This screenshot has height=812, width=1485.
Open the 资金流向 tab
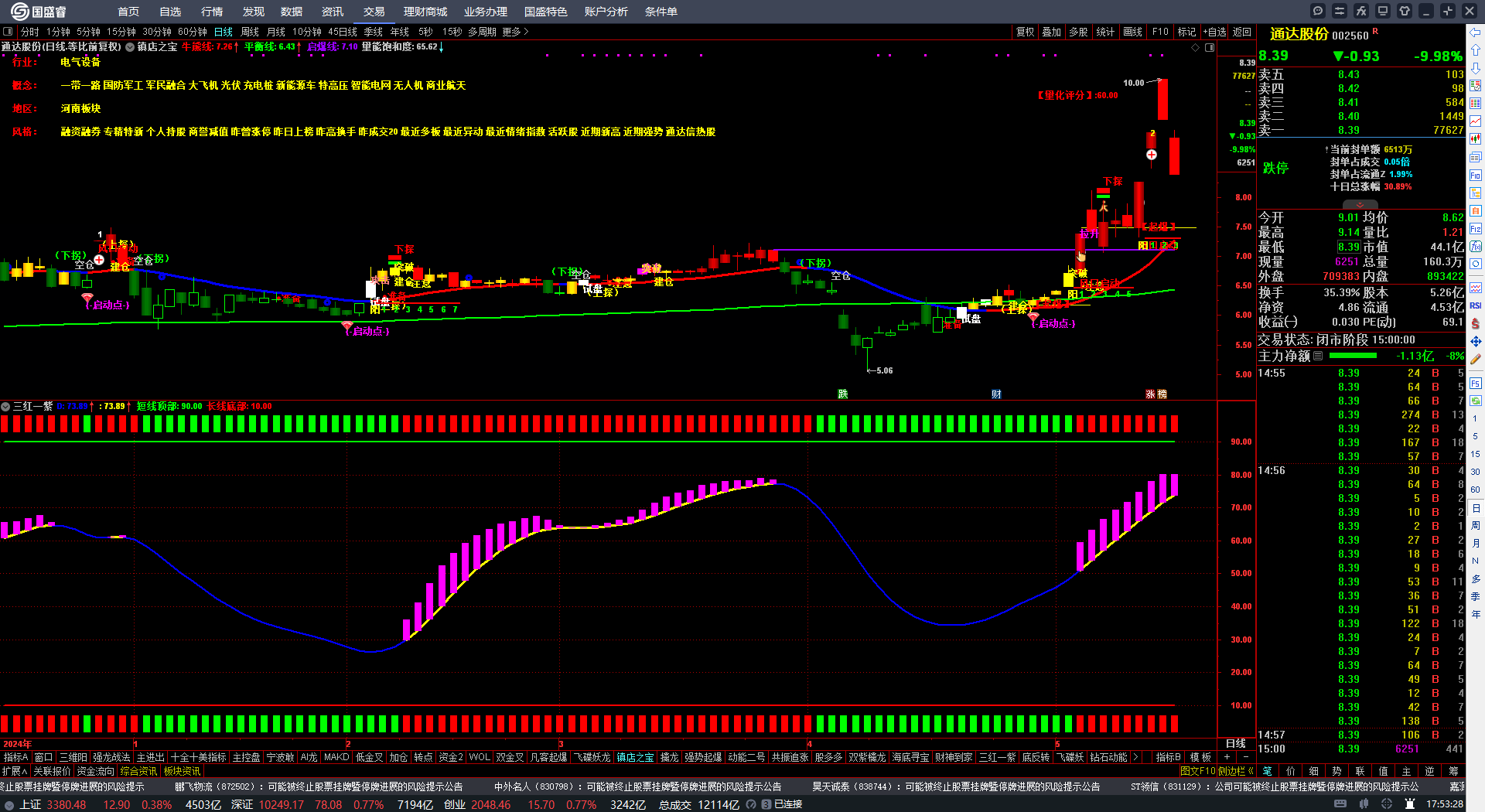(95, 771)
